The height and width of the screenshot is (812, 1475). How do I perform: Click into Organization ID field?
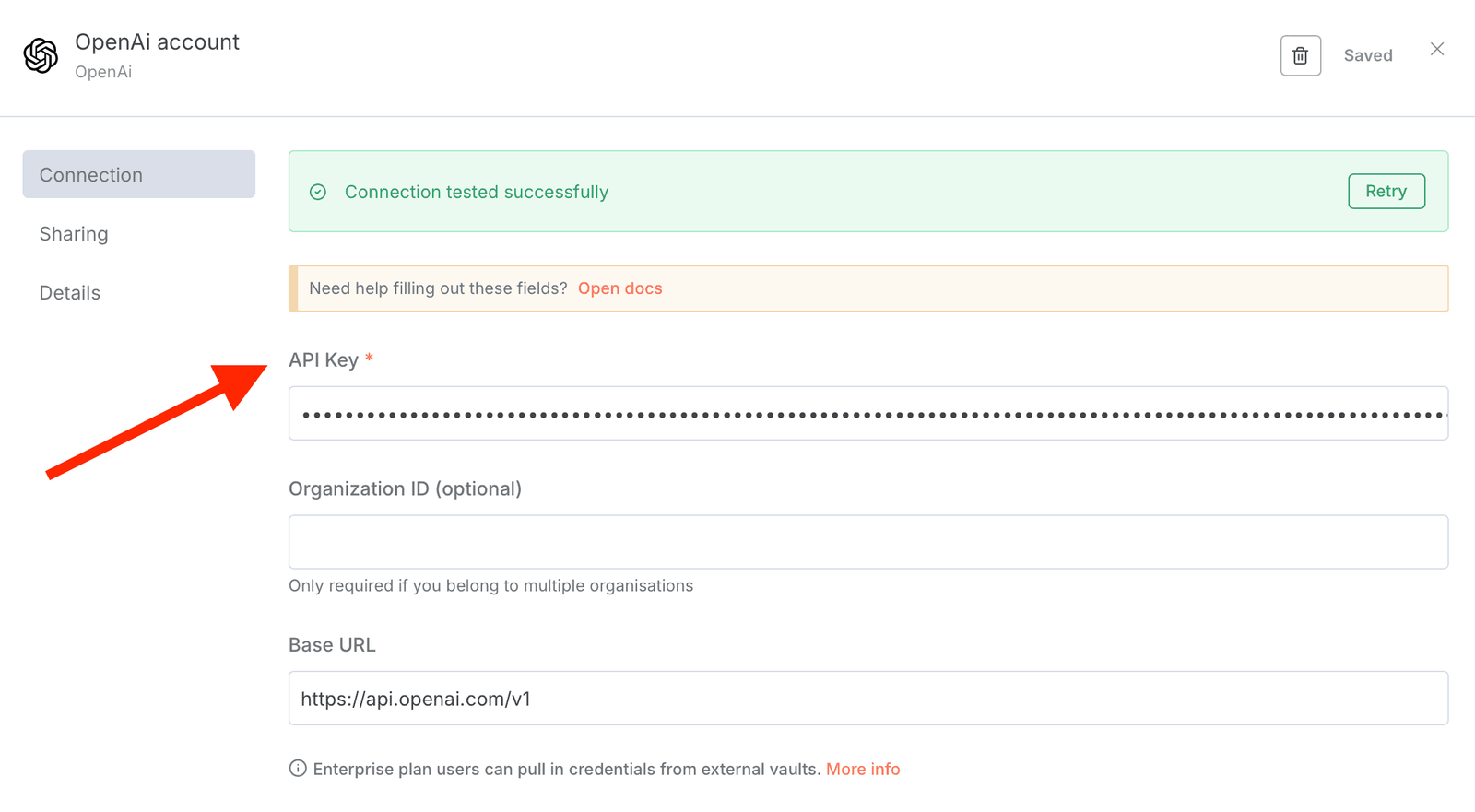867,542
